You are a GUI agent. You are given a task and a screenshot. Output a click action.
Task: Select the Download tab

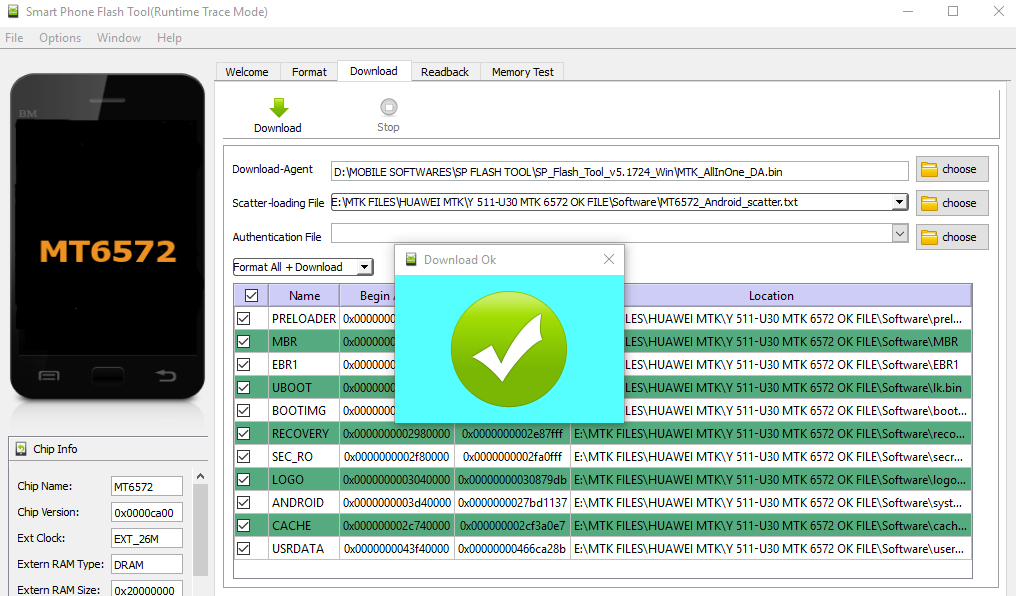[x=374, y=71]
